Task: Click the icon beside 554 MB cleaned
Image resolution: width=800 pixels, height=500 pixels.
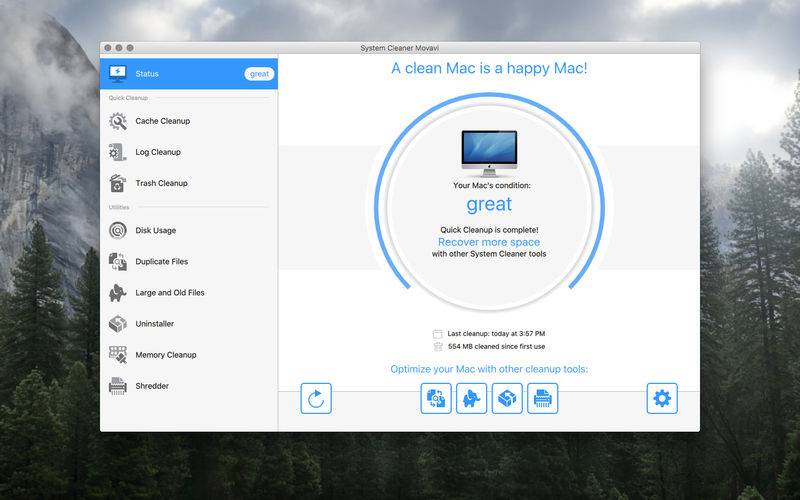Action: click(x=438, y=347)
